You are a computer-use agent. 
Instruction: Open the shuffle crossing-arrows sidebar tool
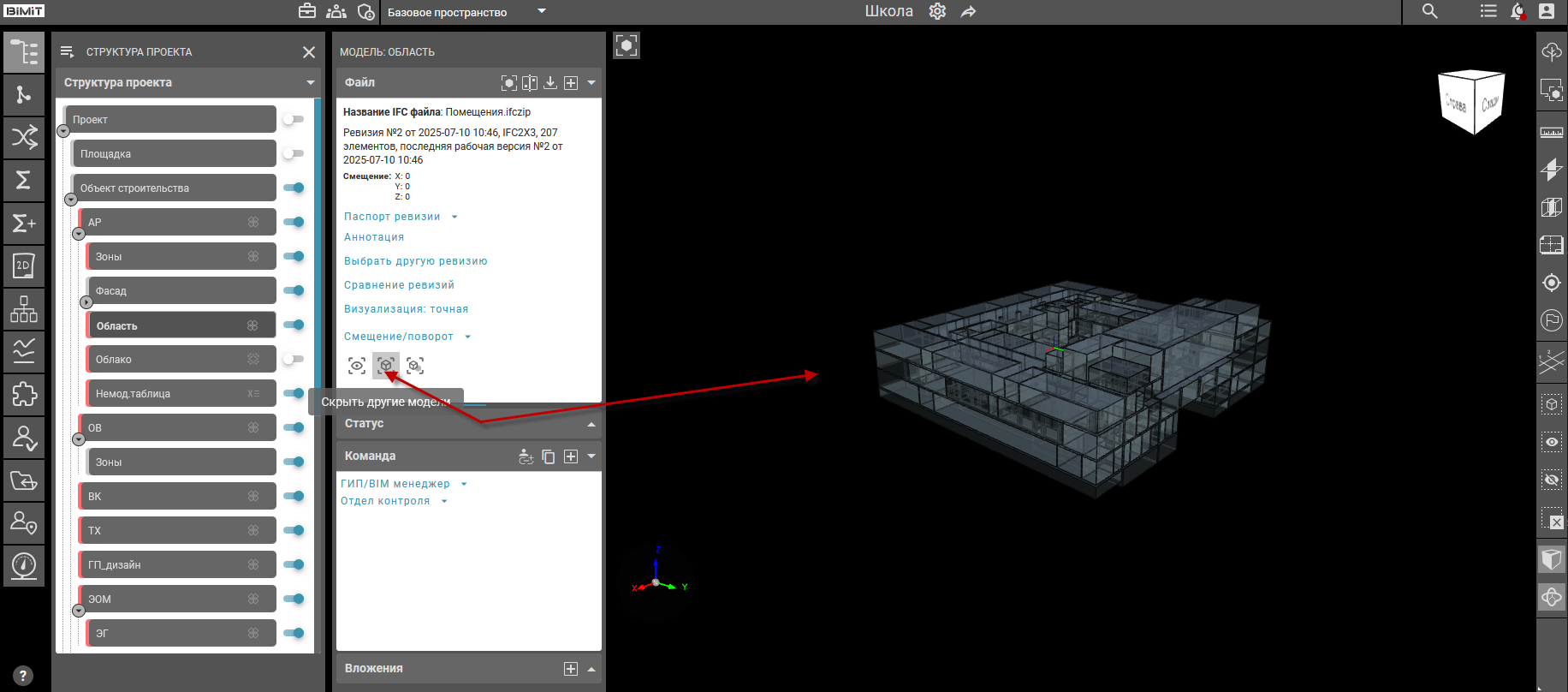[24, 137]
